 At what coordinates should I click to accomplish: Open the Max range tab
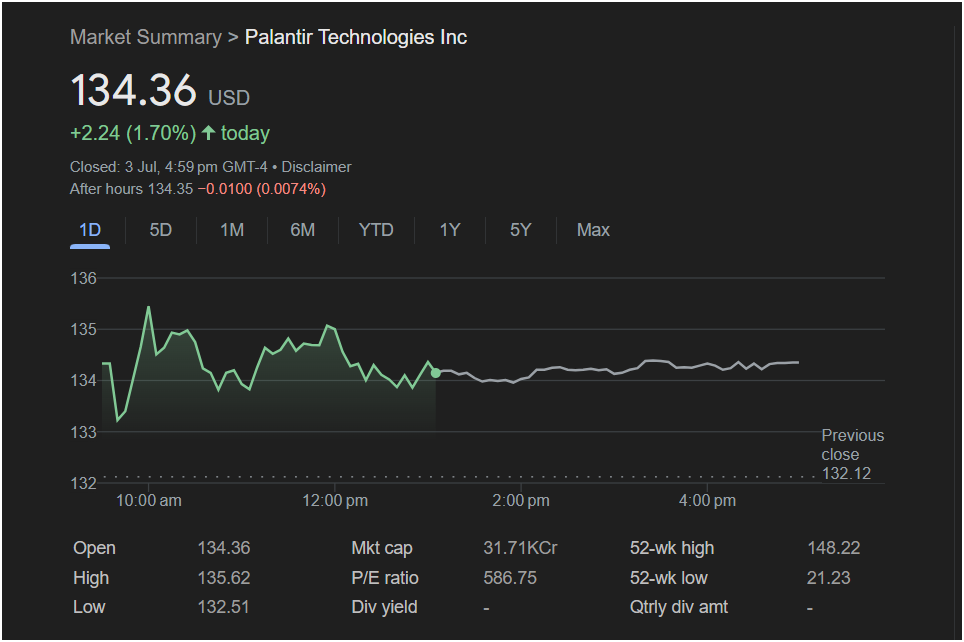(593, 230)
